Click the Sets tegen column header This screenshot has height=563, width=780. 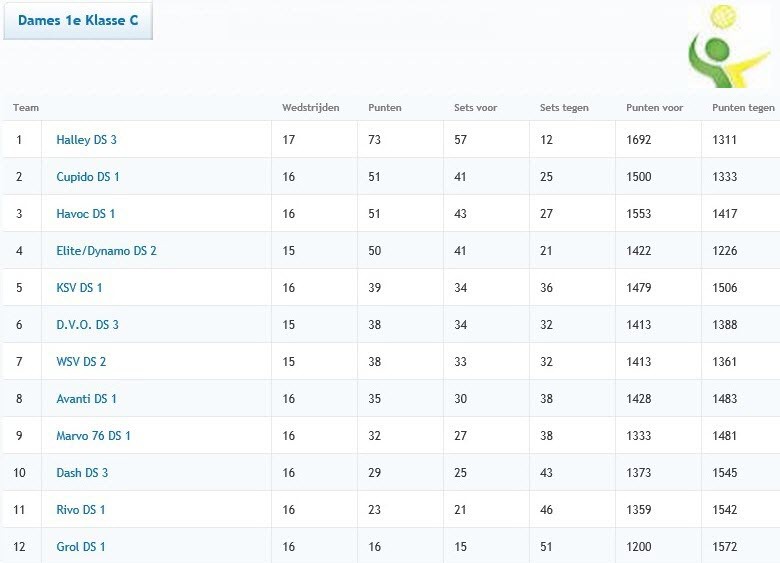click(x=564, y=107)
